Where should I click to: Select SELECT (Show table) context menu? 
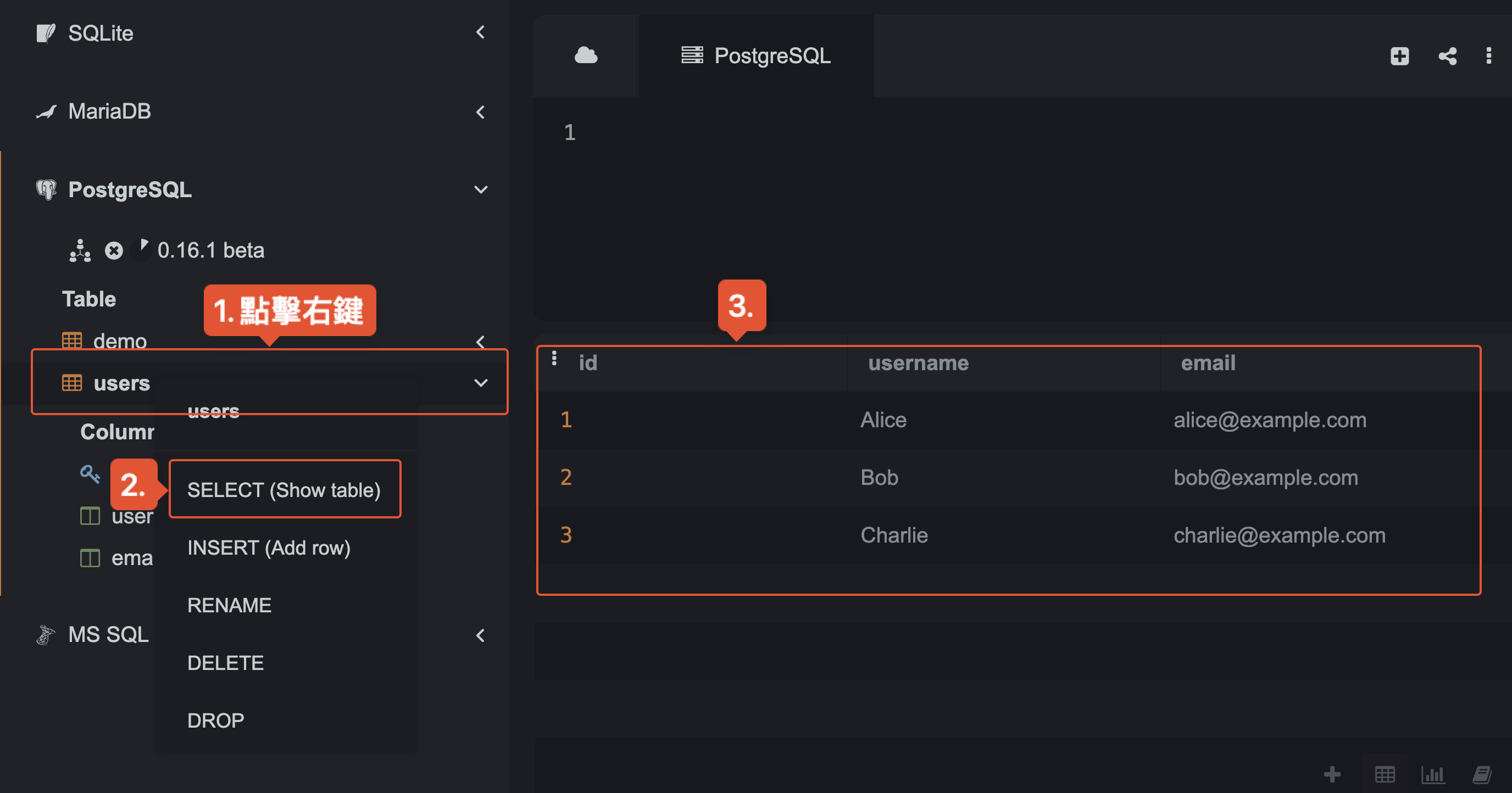[285, 490]
